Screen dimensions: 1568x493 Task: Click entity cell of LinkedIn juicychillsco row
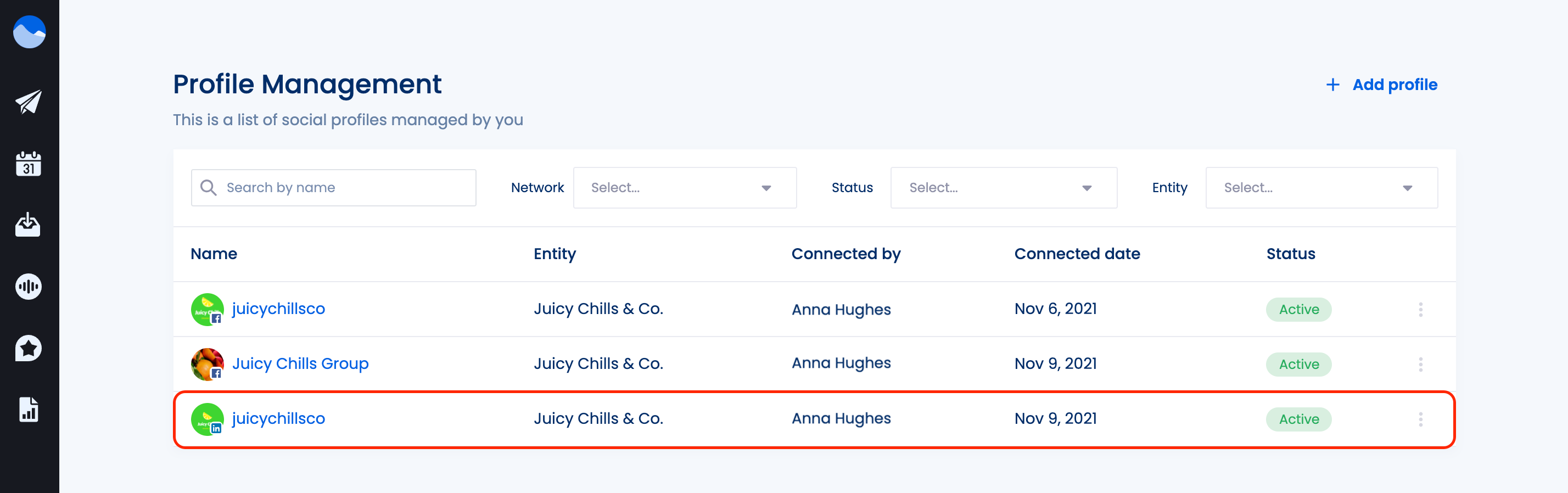(x=598, y=418)
